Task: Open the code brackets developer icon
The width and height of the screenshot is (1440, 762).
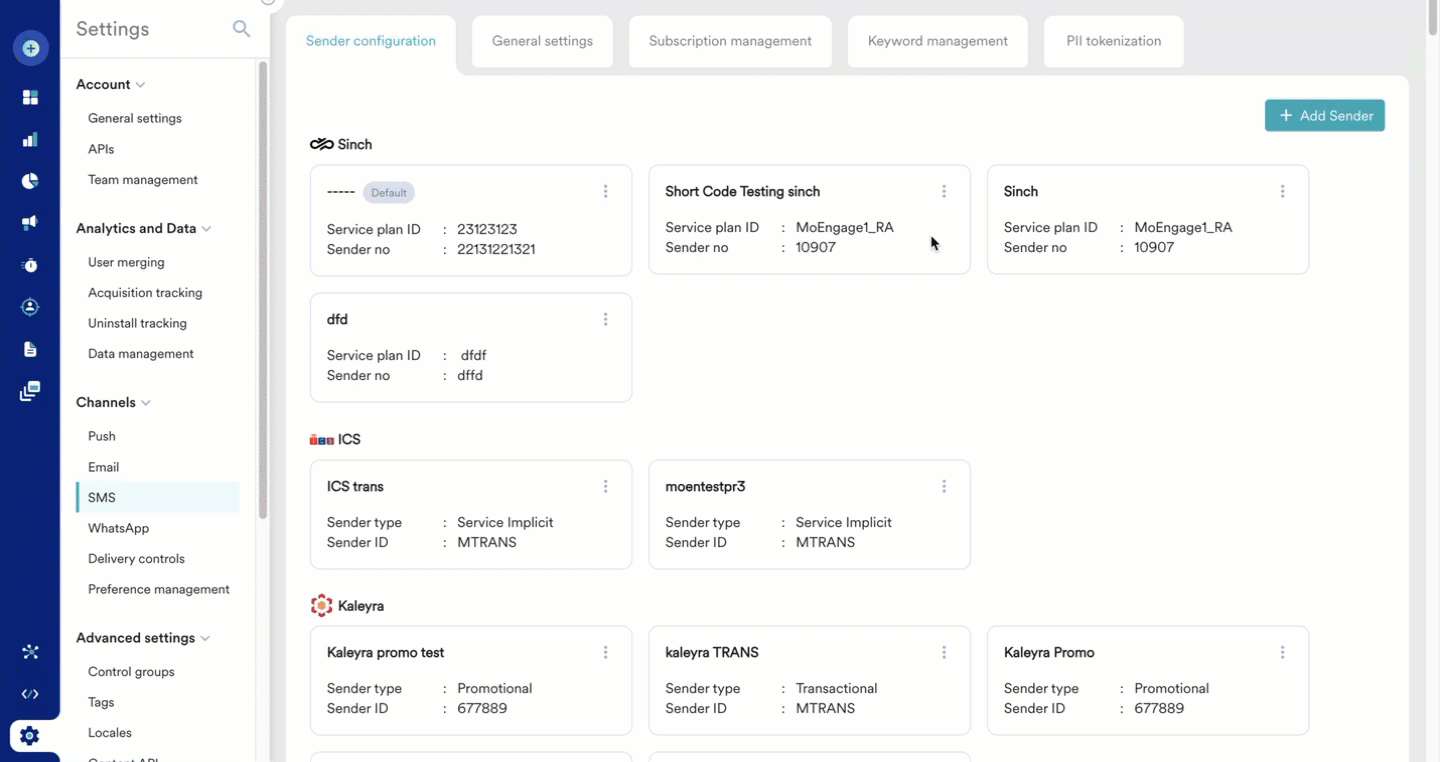Action: pyautogui.click(x=30, y=694)
